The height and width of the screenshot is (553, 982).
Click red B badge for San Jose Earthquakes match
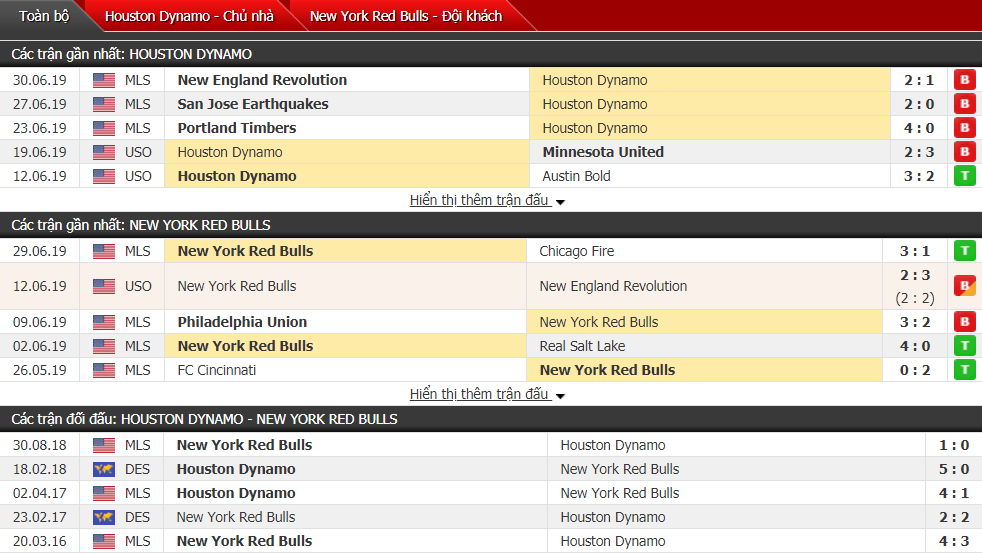click(964, 104)
